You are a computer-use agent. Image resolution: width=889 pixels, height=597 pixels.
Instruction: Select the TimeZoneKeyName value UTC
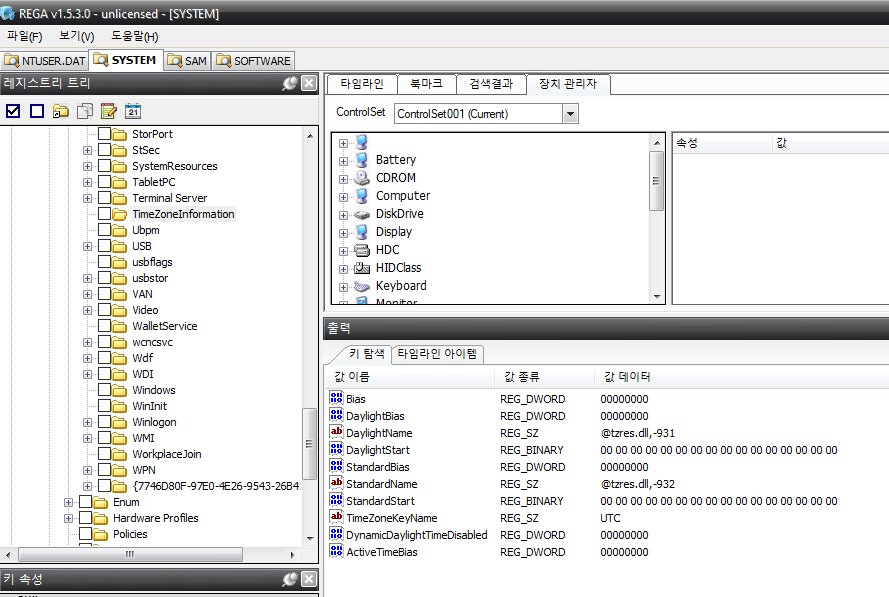click(x=610, y=518)
